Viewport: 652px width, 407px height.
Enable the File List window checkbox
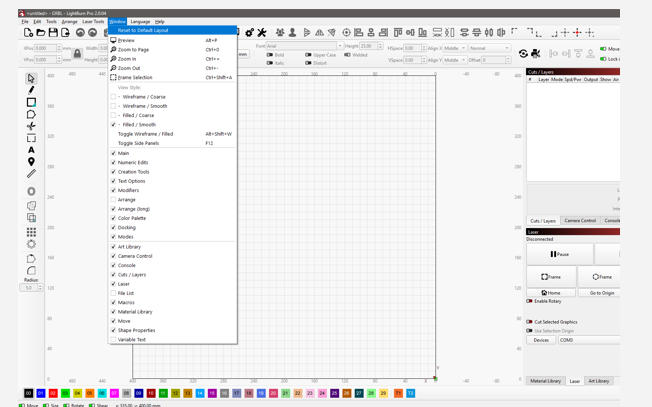coord(114,293)
